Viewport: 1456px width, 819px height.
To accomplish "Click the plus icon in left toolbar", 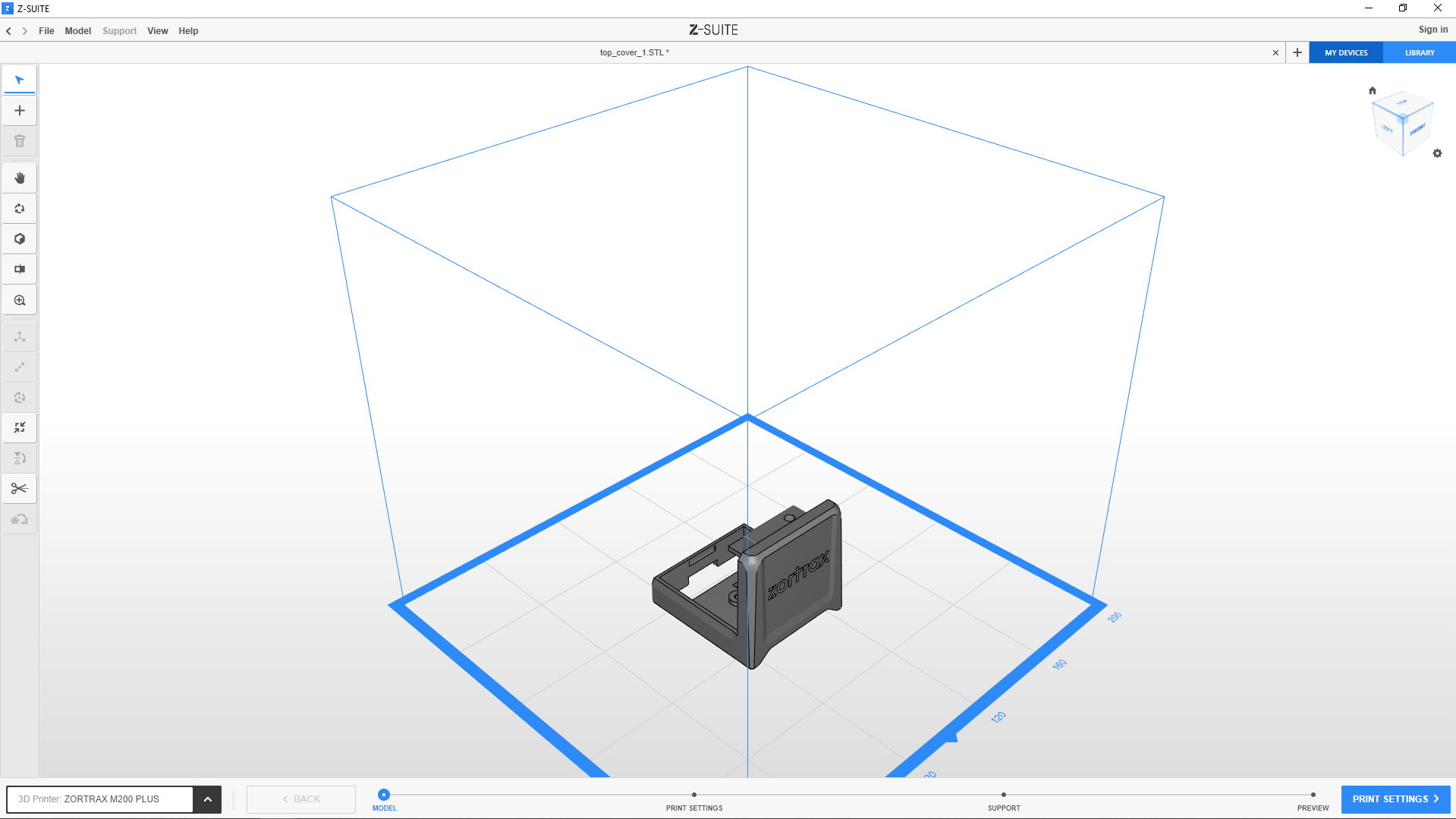I will (x=20, y=111).
